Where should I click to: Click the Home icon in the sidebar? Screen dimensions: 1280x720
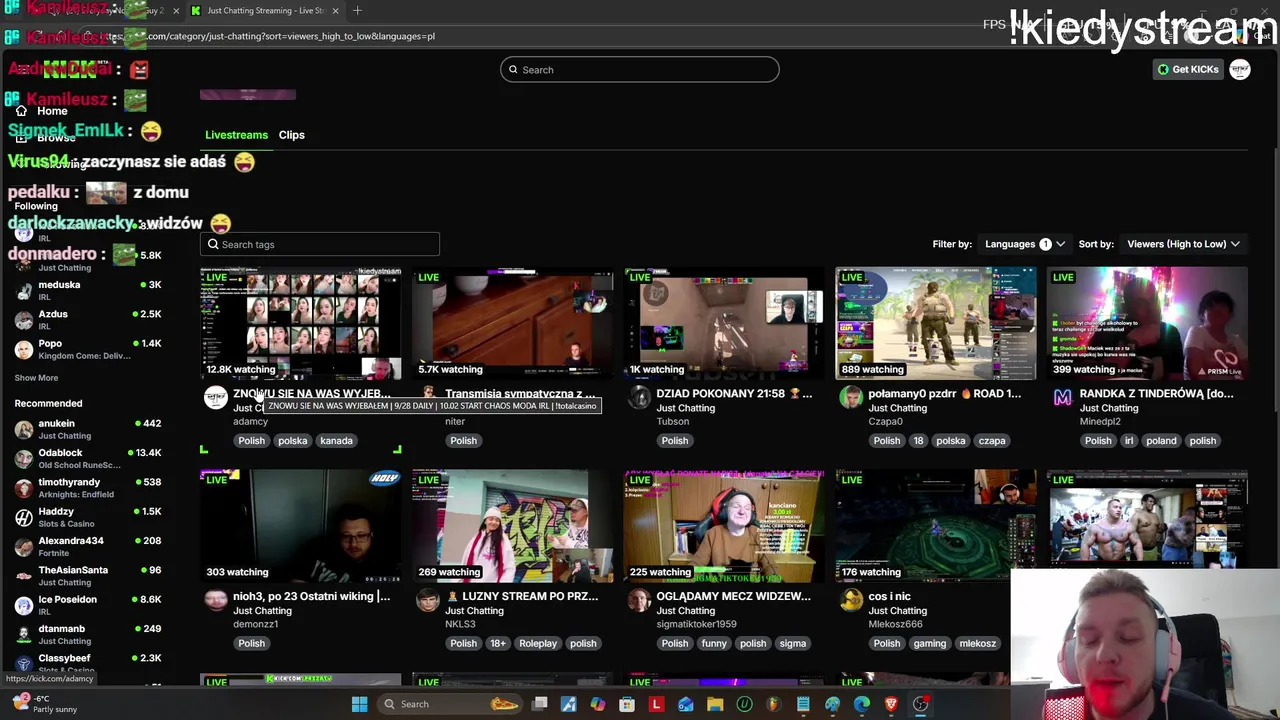pos(21,111)
